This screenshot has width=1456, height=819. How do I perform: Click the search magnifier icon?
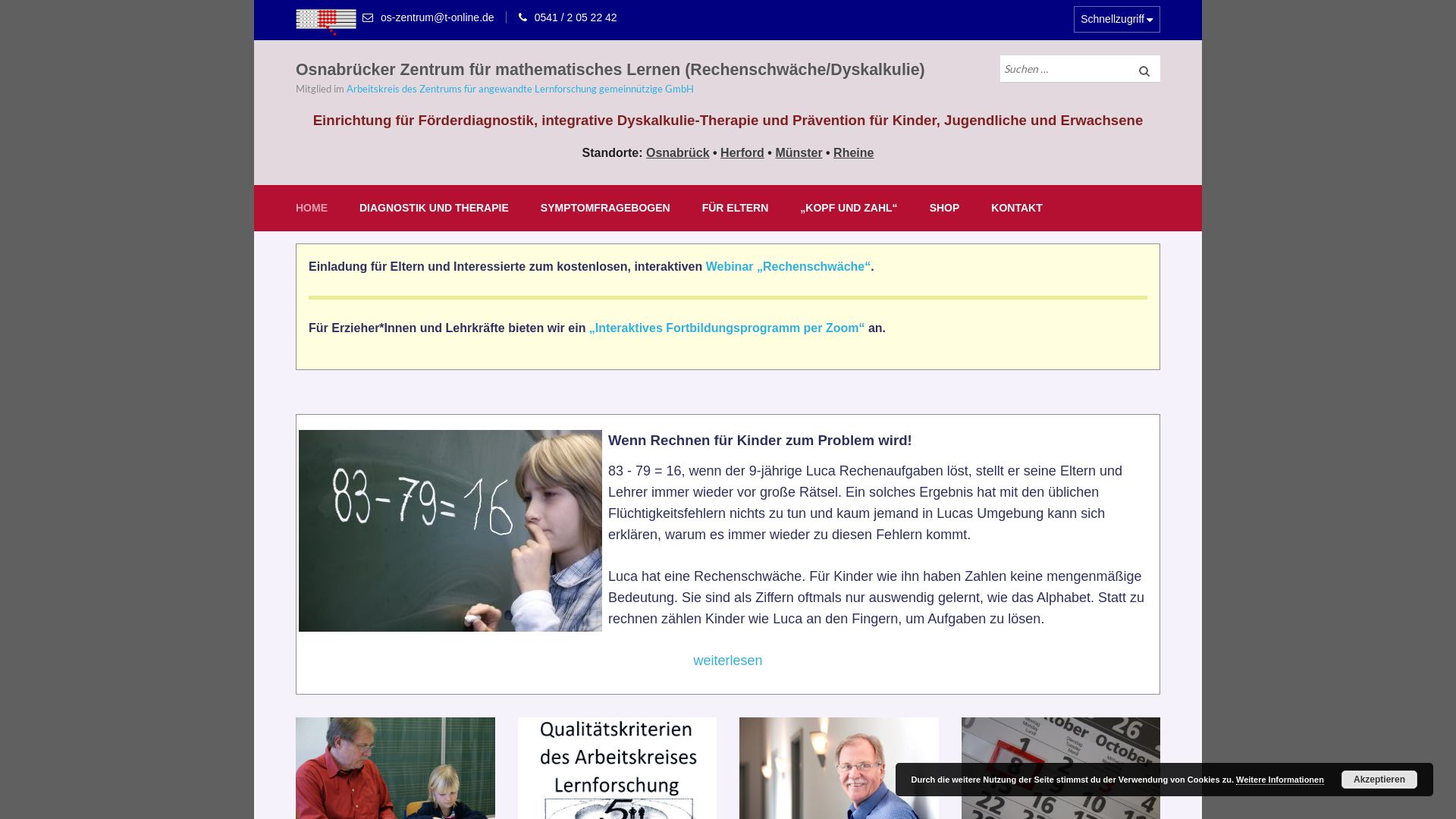pos(1144,71)
